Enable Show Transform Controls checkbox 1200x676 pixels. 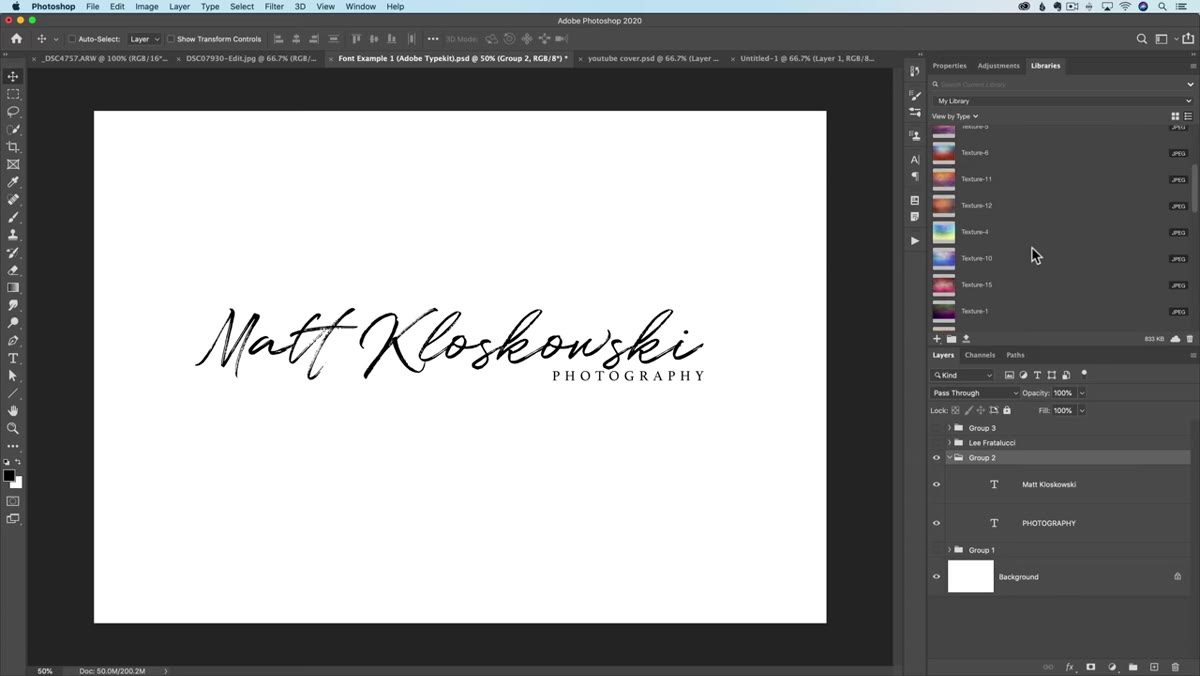[x=170, y=39]
